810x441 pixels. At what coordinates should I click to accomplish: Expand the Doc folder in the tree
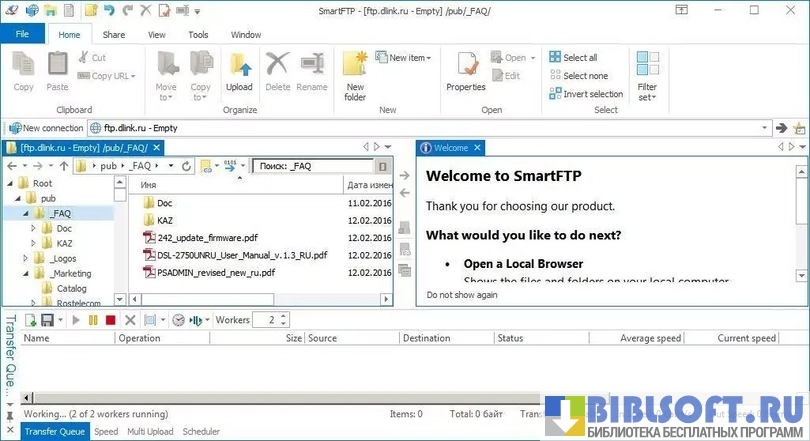click(33, 229)
